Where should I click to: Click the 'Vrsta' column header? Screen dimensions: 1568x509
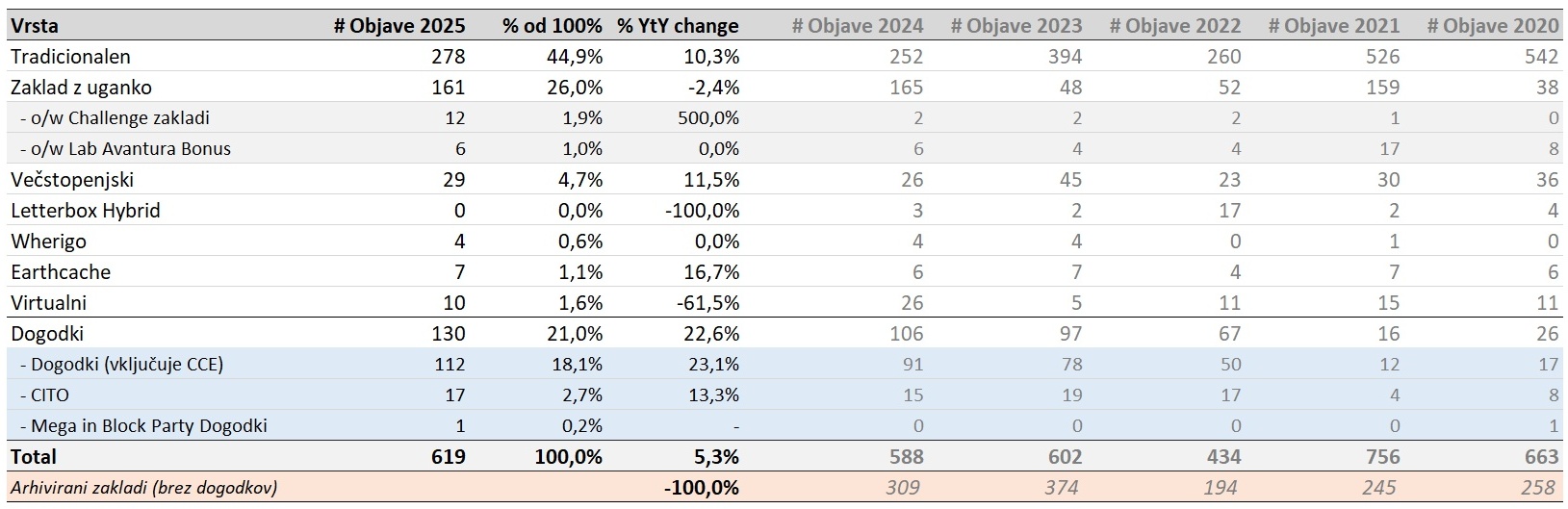click(x=35, y=26)
